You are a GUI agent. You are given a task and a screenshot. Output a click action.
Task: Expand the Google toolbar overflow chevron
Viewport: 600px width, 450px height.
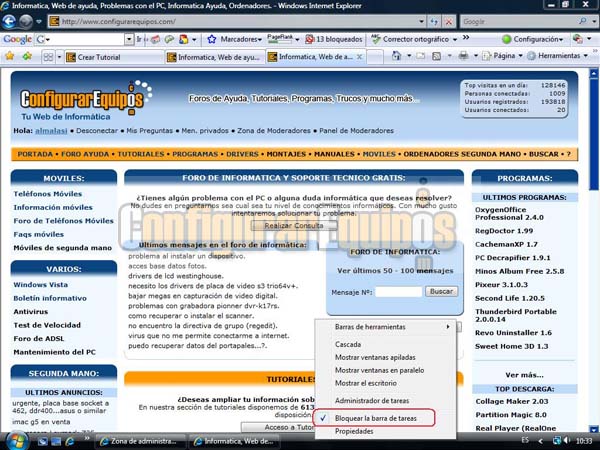tap(466, 38)
